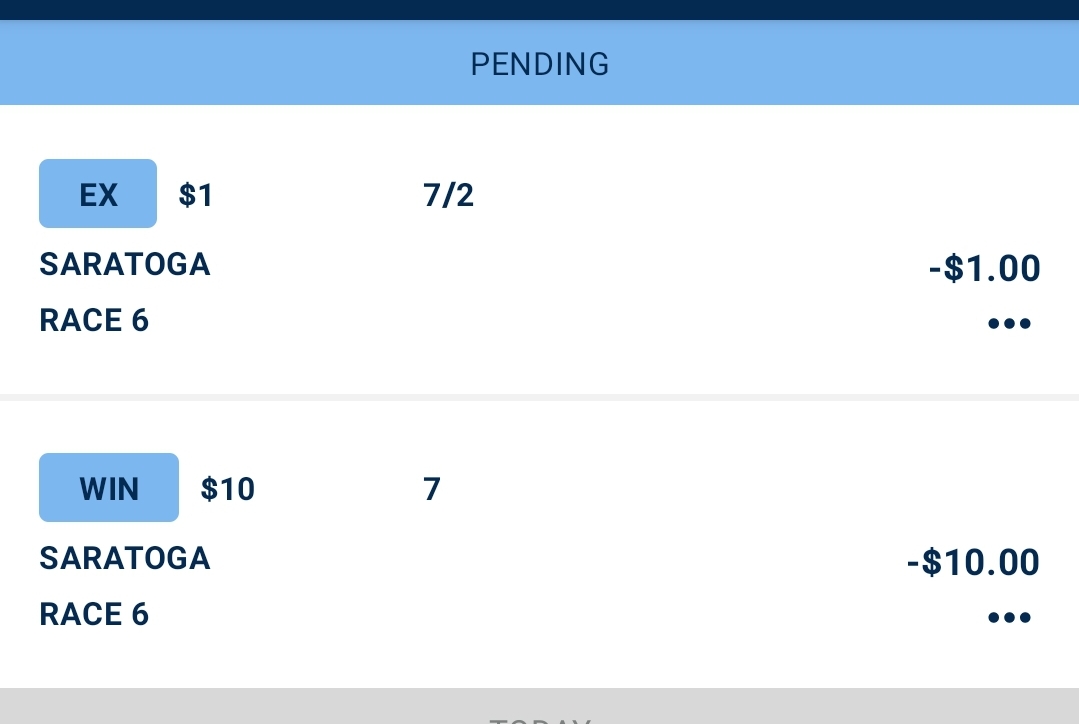
Task: Tap the EX bet type badge
Action: [98, 193]
